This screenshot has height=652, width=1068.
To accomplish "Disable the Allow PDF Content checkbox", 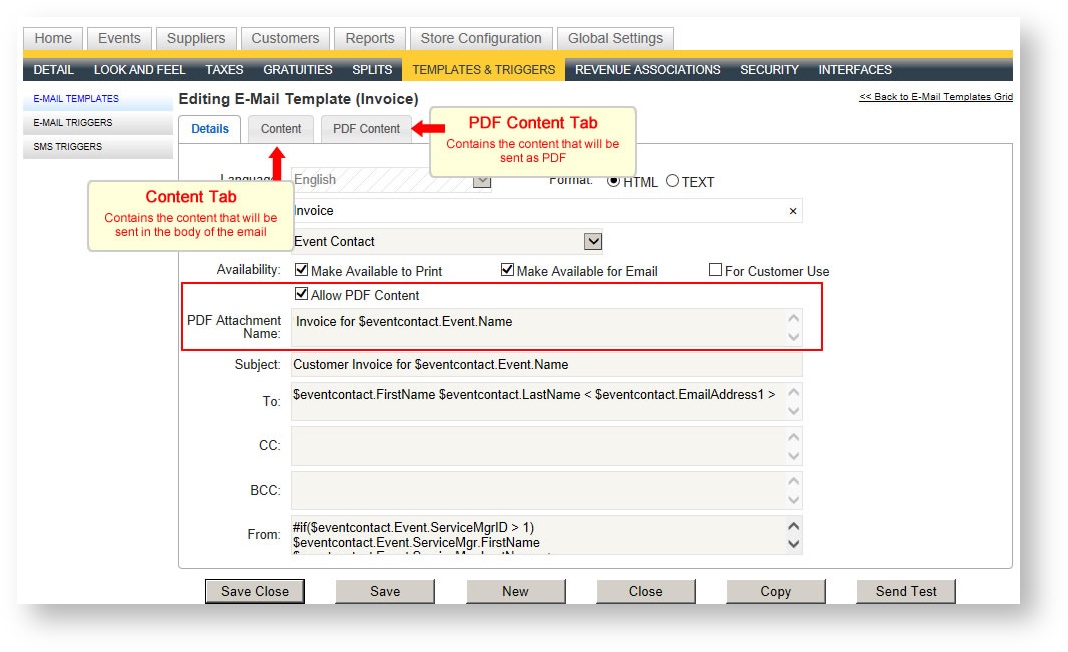I will pyautogui.click(x=300, y=293).
